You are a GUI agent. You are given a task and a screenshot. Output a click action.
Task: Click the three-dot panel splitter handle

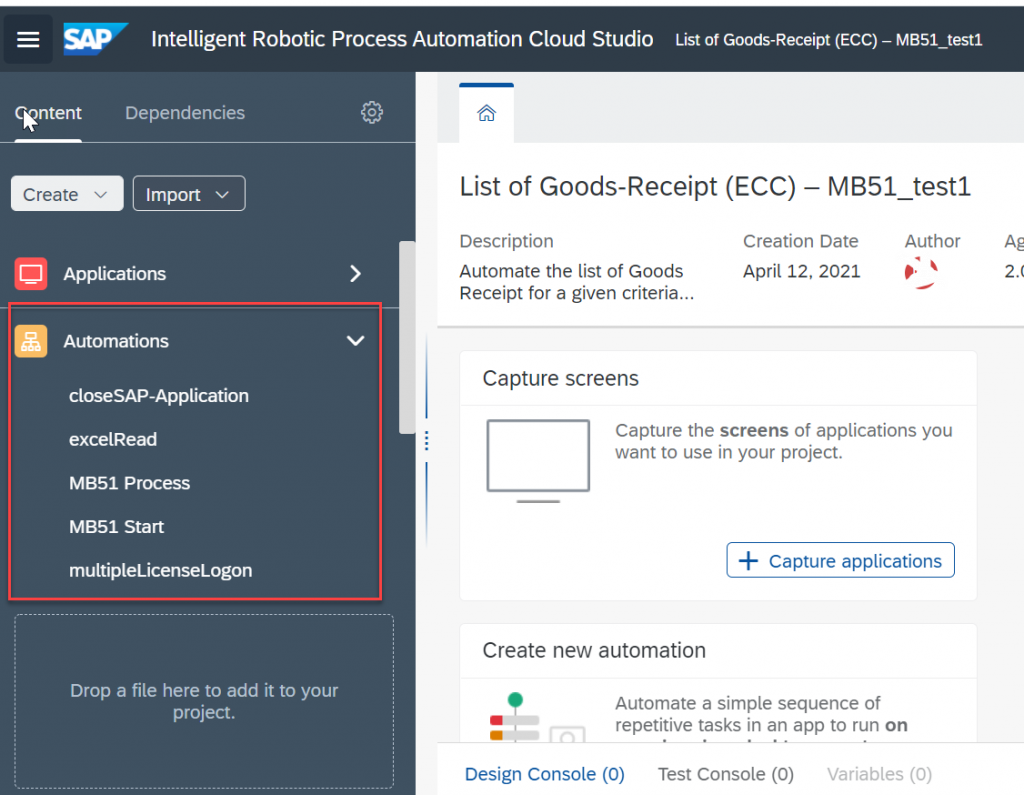(426, 441)
